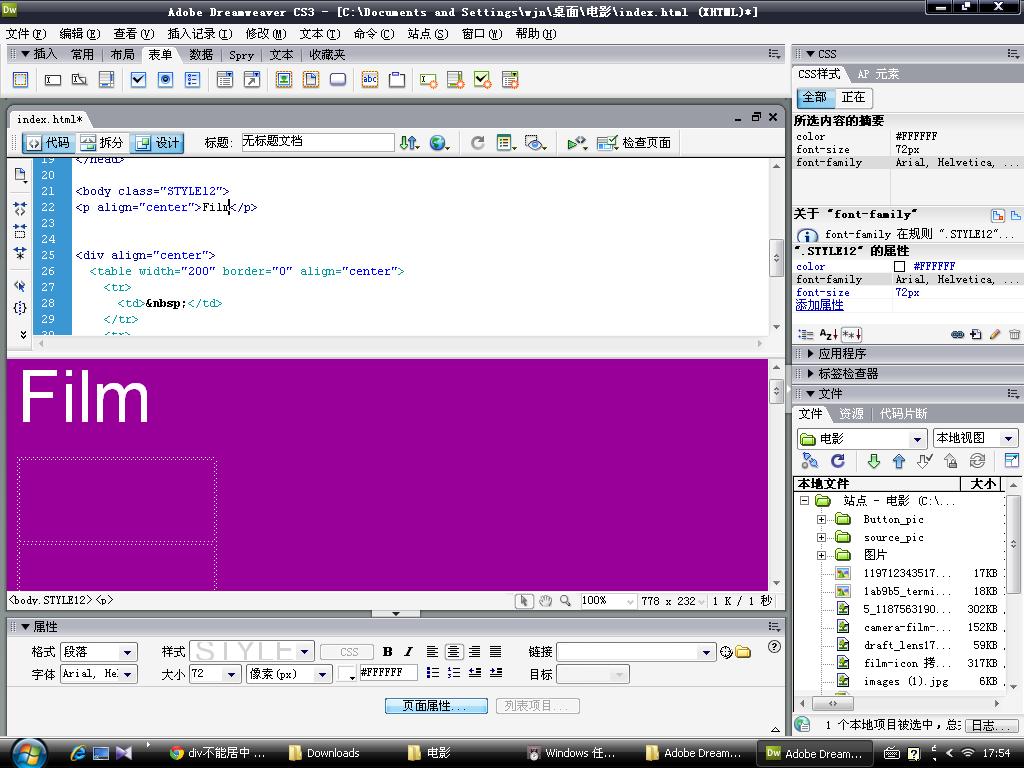This screenshot has width=1024, height=768.
Task: Open the 格式 paragraph format dropdown
Action: tap(98, 652)
